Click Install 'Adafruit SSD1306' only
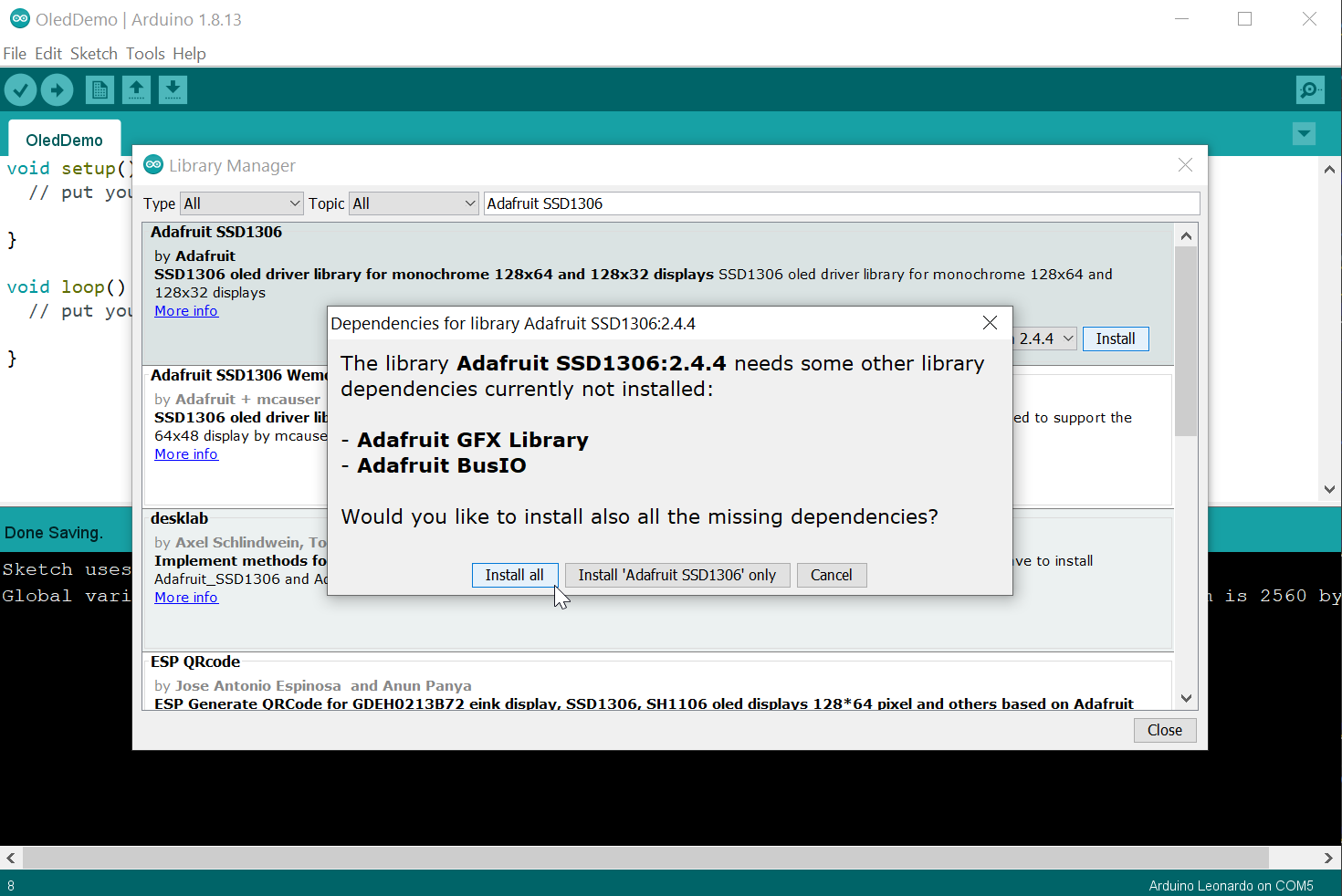Viewport: 1342px width, 896px height. pos(677,575)
